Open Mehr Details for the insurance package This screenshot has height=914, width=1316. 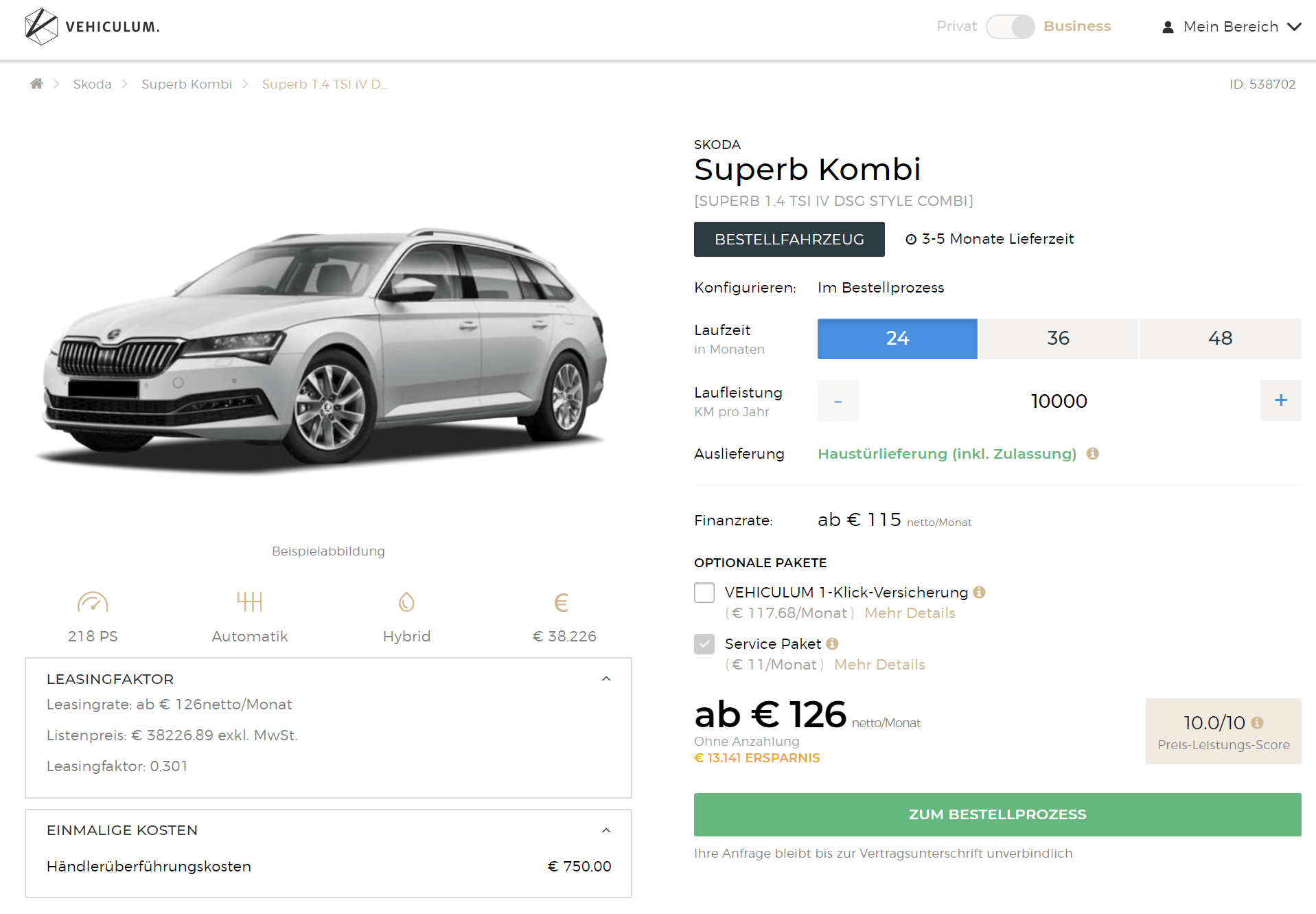pyautogui.click(x=910, y=613)
